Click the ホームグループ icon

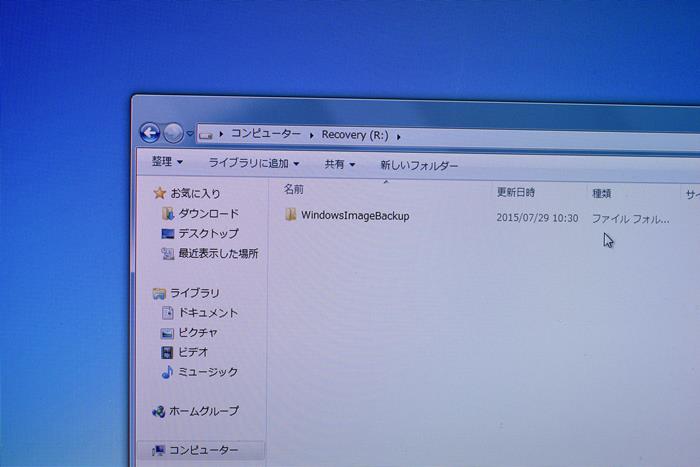point(158,411)
